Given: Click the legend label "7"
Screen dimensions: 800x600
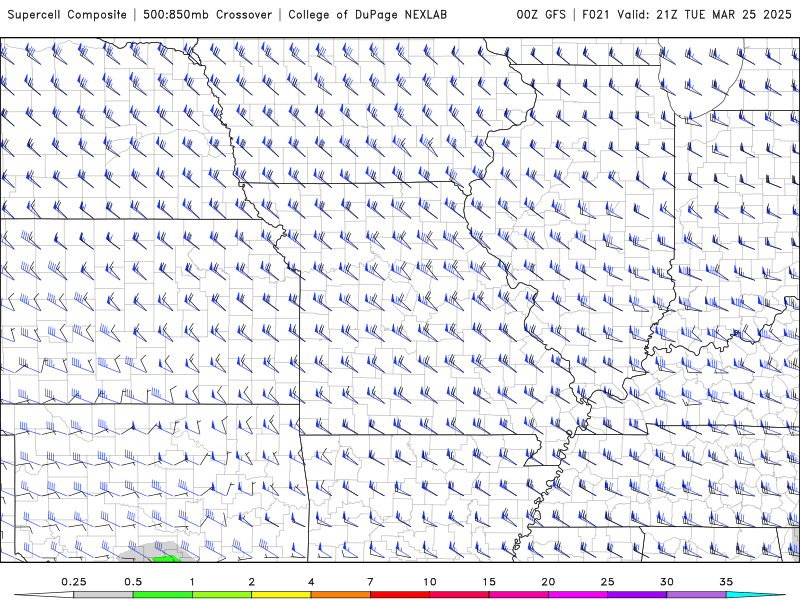Looking at the screenshot, I should click(370, 582).
